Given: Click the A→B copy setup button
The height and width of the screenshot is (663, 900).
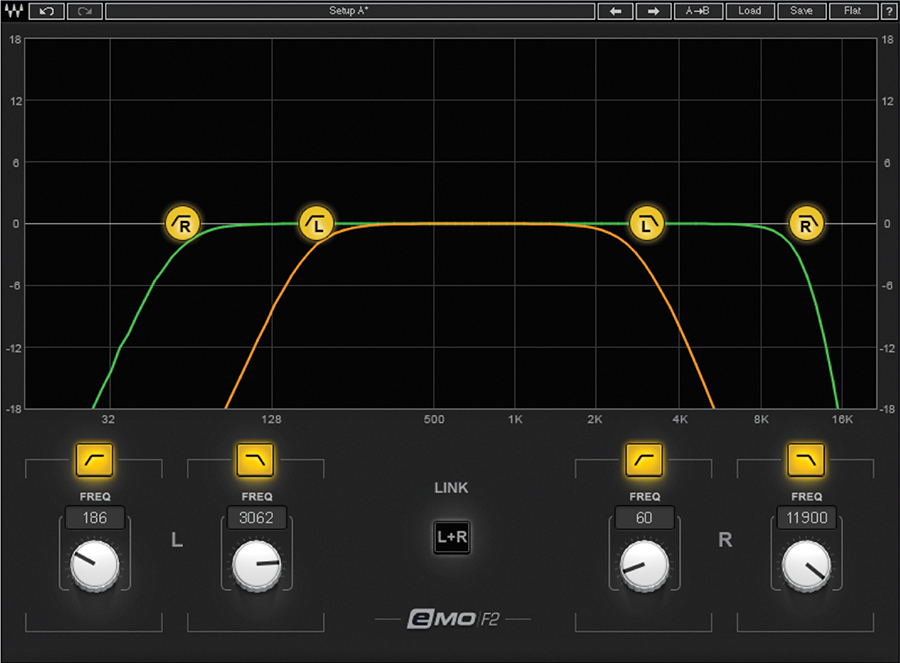Looking at the screenshot, I should [699, 11].
